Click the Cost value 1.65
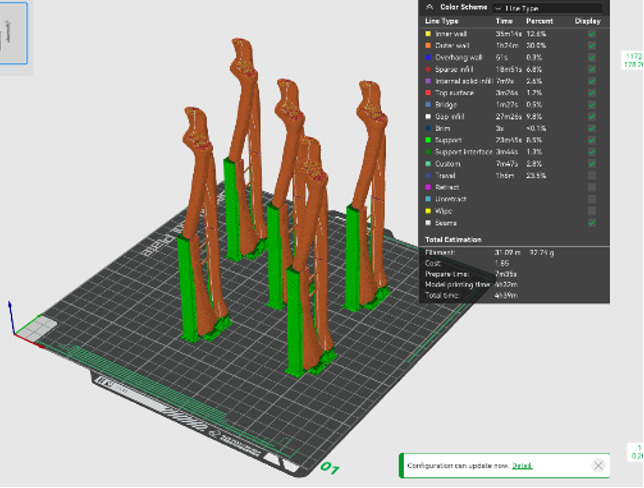Screen dimensions: 644x488 [502, 263]
